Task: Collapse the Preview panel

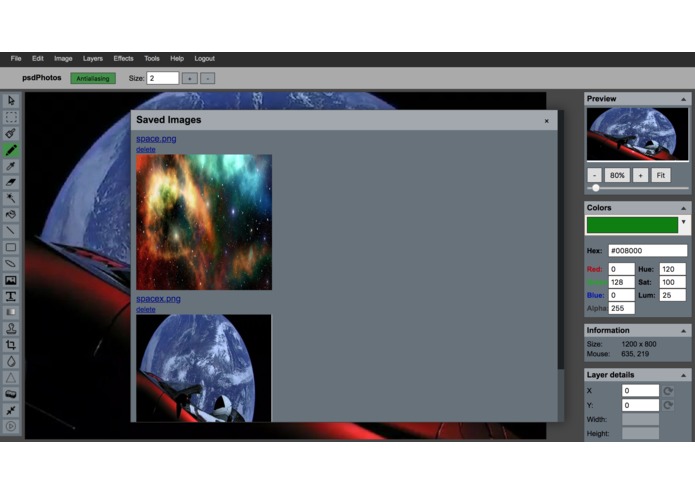Action: 683,99
